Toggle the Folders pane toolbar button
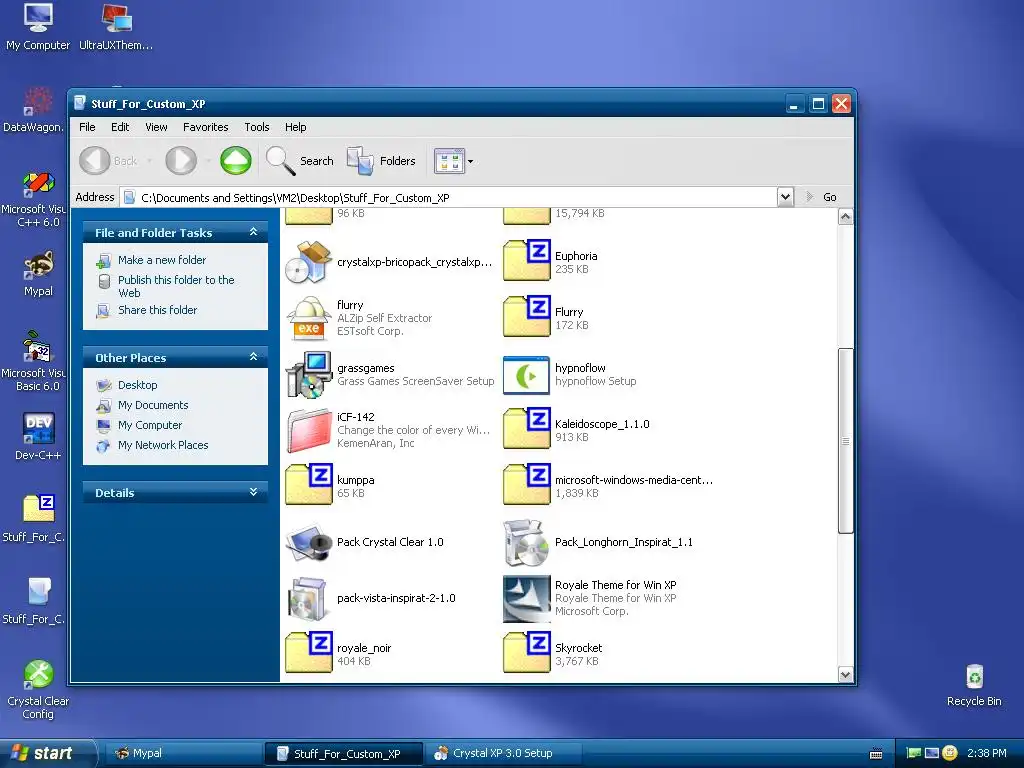 click(x=381, y=161)
